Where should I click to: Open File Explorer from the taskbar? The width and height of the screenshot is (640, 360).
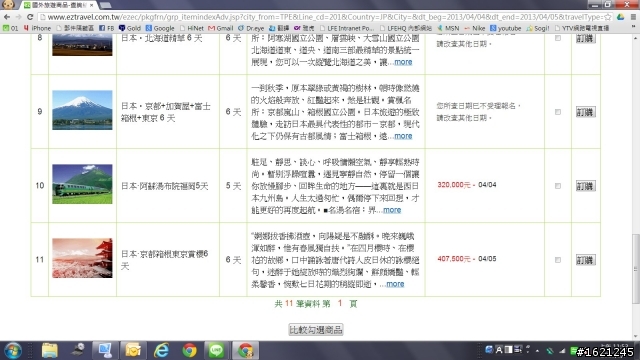tap(50, 351)
